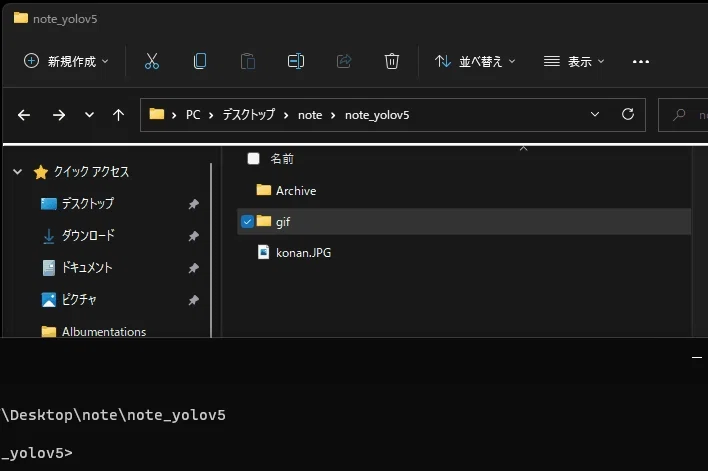Screen dimensions: 708x471
Task: Click PC in the address breadcrumb
Action: pyautogui.click(x=193, y=115)
